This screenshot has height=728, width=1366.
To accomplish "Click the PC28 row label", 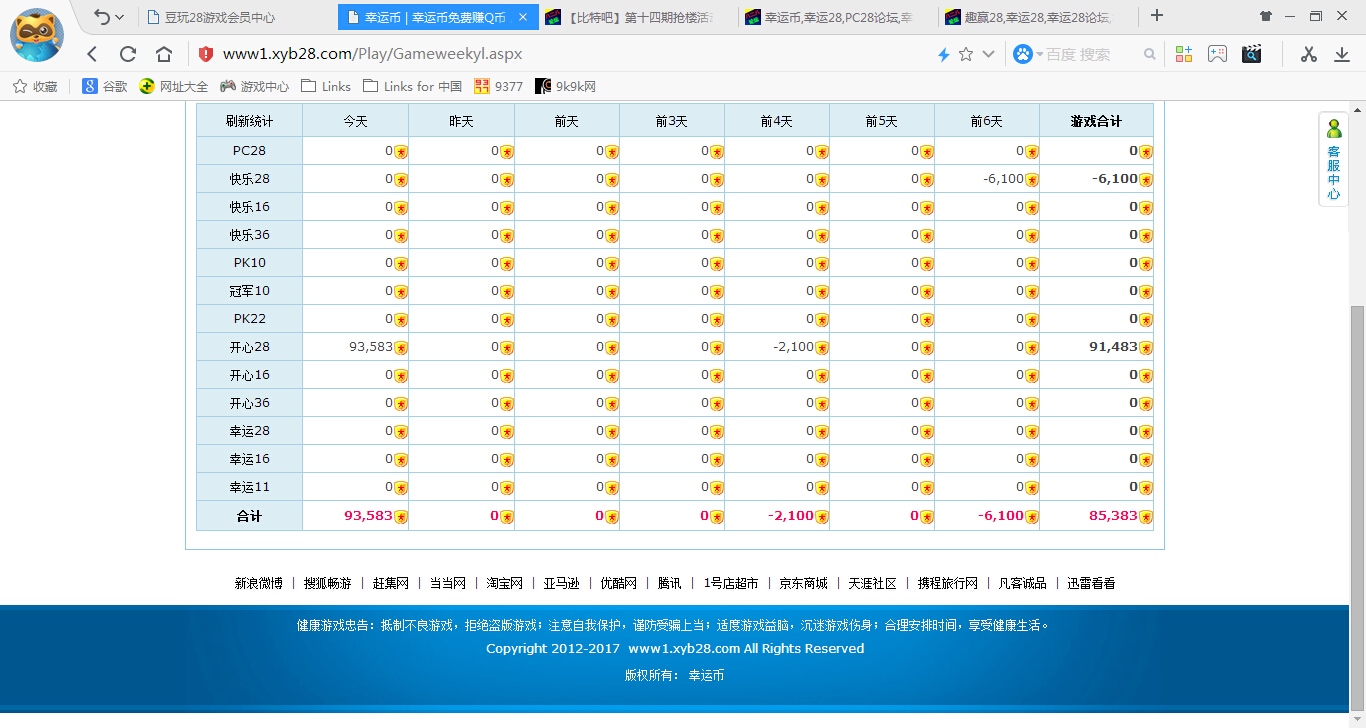I will pyautogui.click(x=249, y=151).
